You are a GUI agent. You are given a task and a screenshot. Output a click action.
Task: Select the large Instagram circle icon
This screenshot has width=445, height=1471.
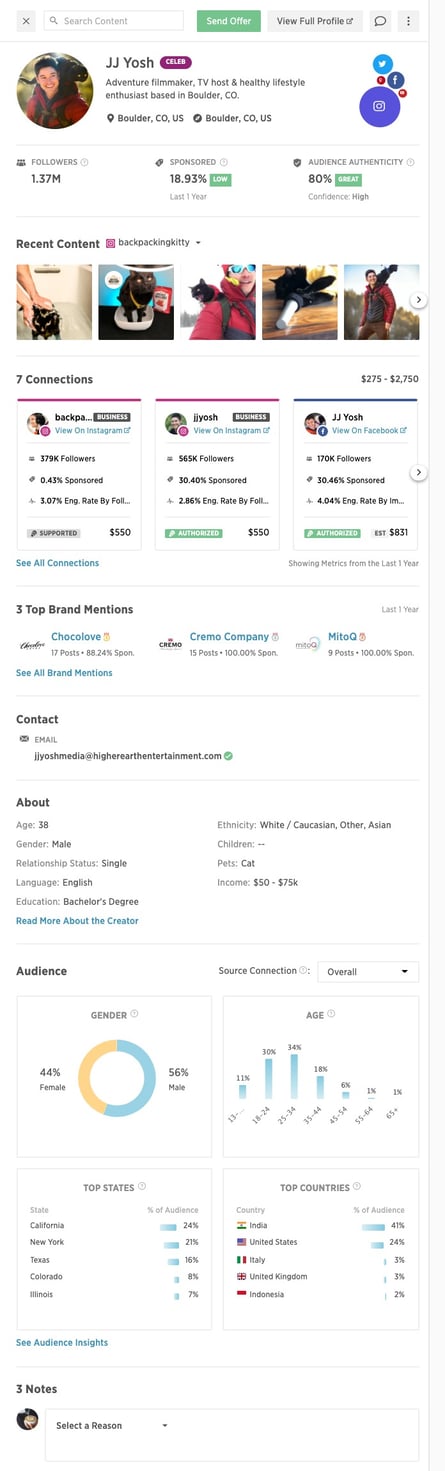(379, 106)
